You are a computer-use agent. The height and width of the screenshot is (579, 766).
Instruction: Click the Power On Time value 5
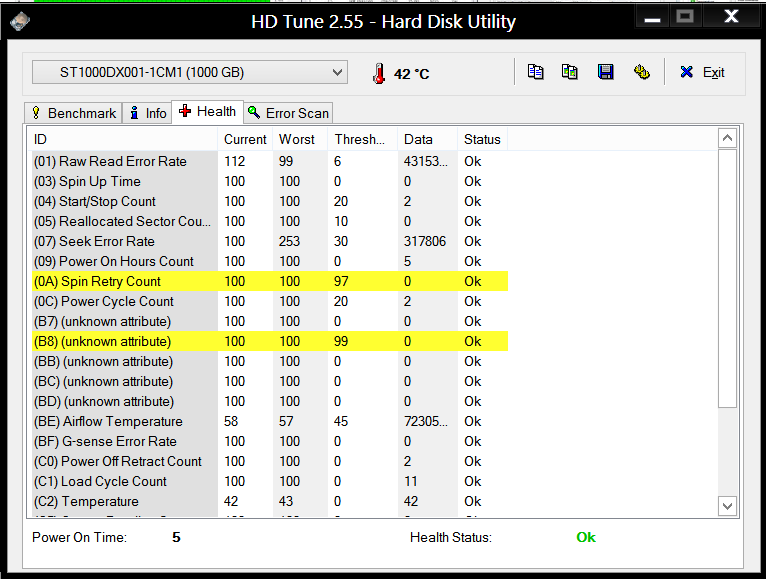pyautogui.click(x=176, y=537)
